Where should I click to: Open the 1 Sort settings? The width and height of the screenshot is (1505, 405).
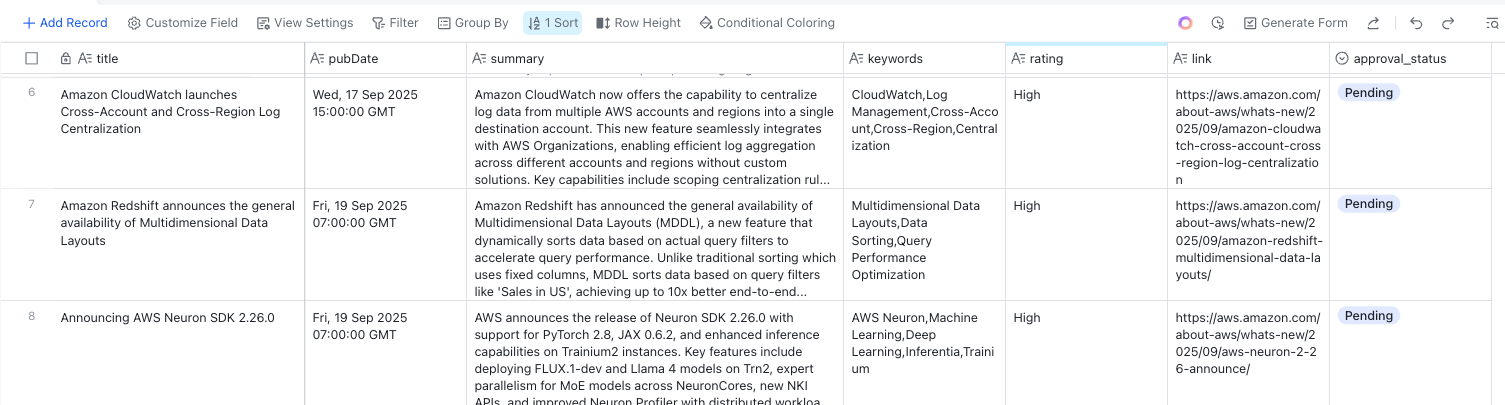pyautogui.click(x=552, y=23)
